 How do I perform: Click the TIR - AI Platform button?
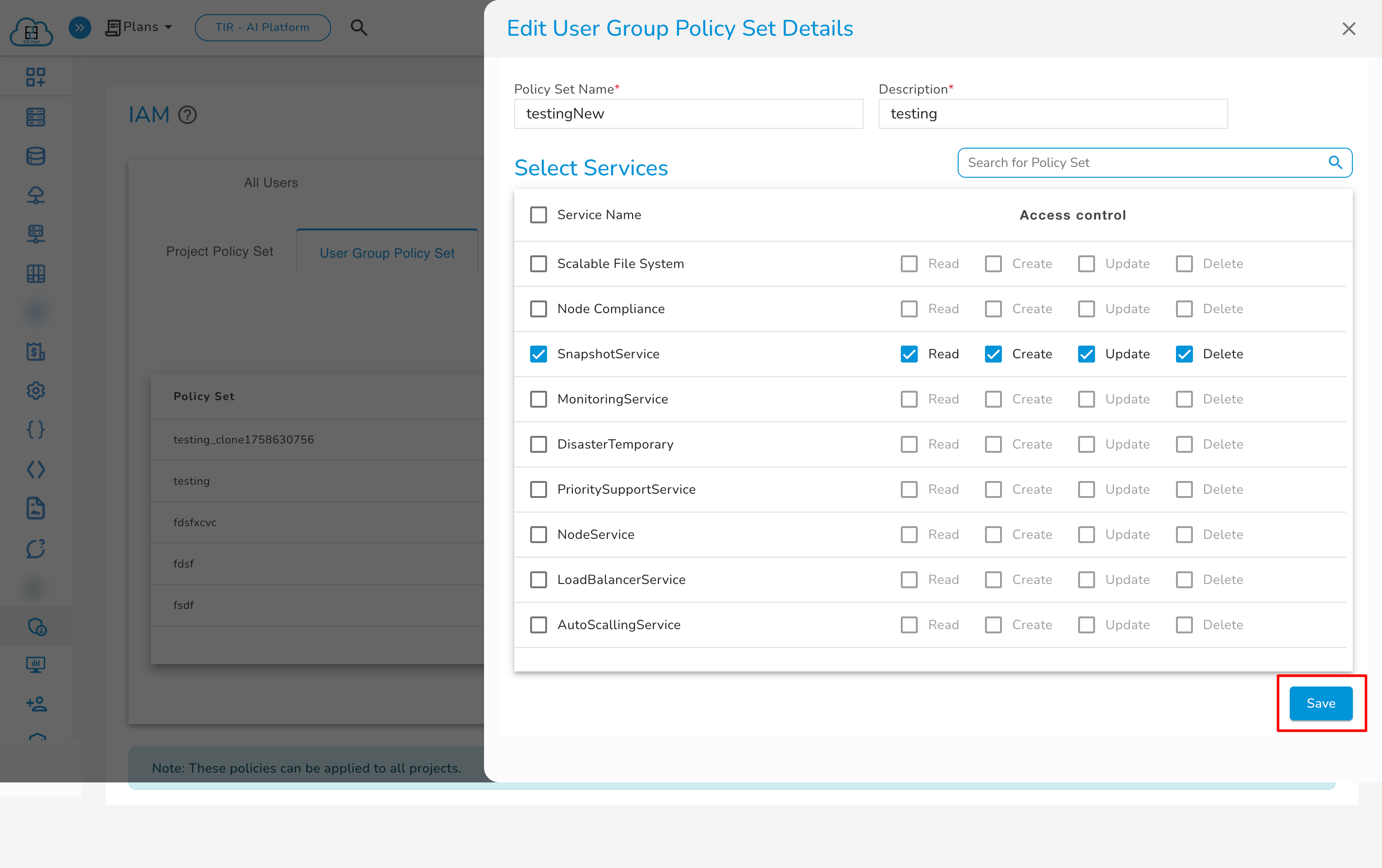[262, 27]
